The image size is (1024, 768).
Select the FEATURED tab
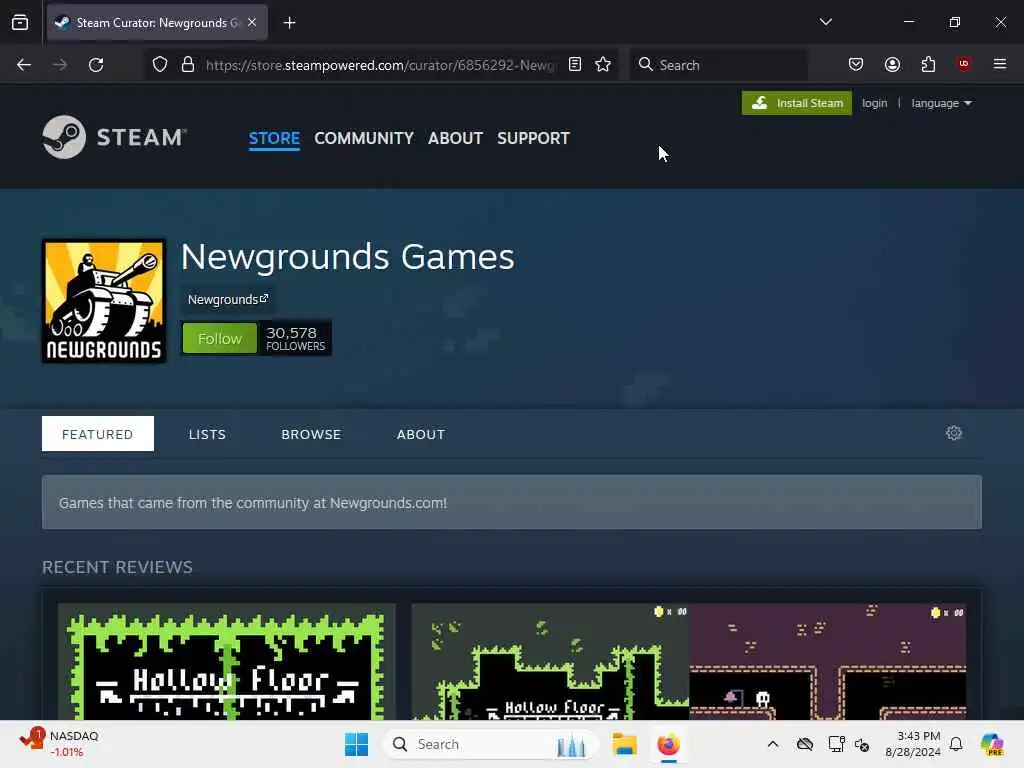point(98,434)
